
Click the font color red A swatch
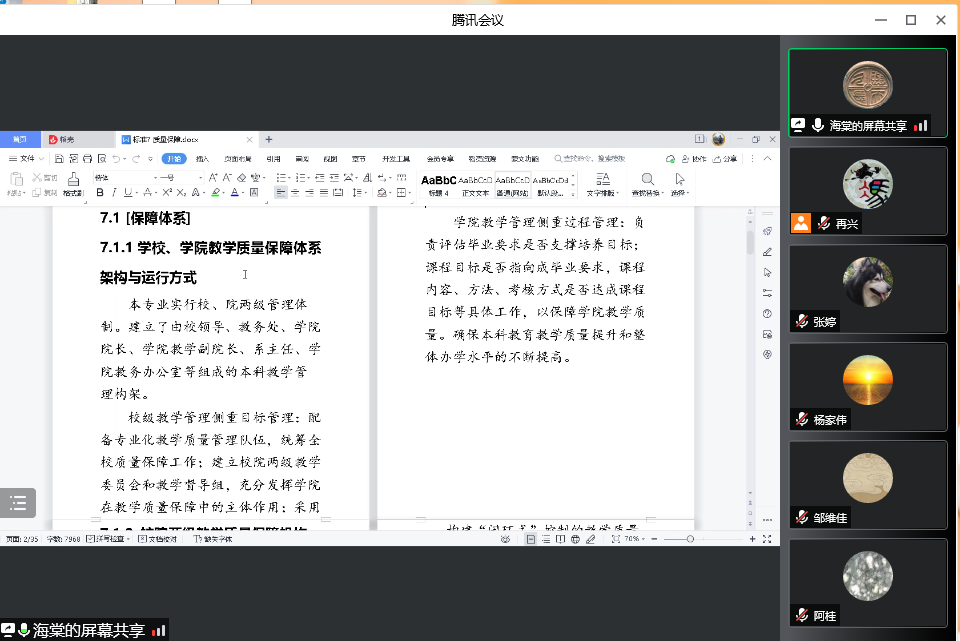[232, 192]
